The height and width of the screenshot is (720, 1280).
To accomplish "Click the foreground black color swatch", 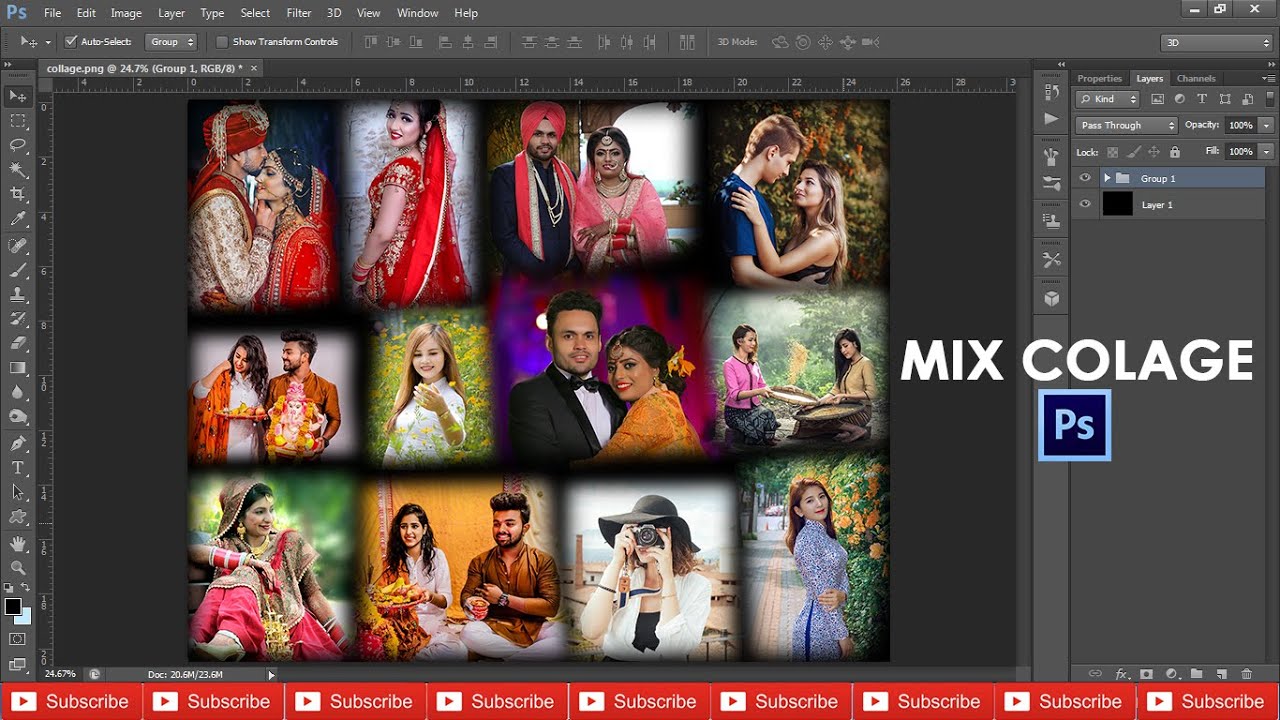I will [x=13, y=607].
